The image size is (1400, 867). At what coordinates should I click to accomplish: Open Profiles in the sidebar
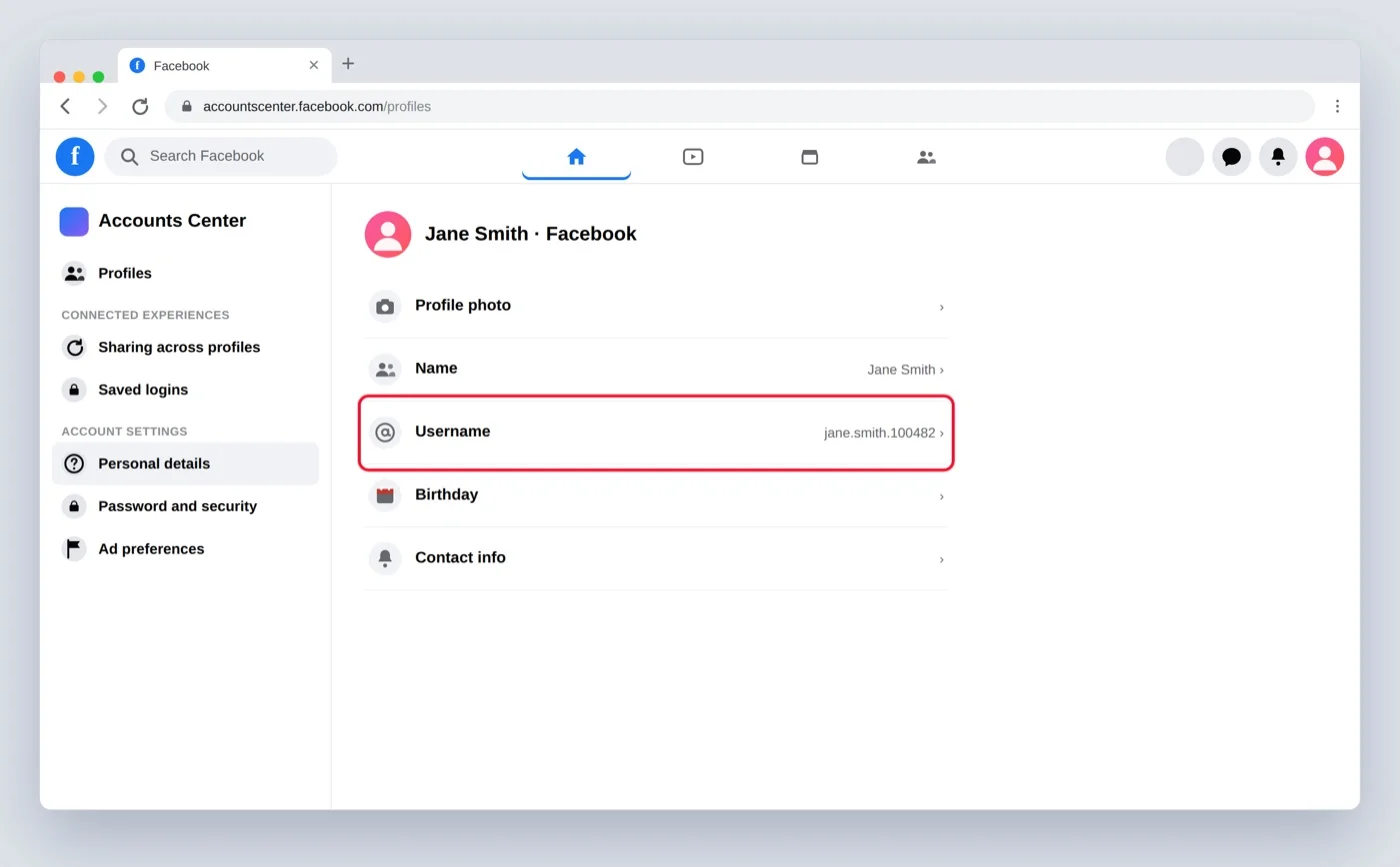pyautogui.click(x=185, y=273)
